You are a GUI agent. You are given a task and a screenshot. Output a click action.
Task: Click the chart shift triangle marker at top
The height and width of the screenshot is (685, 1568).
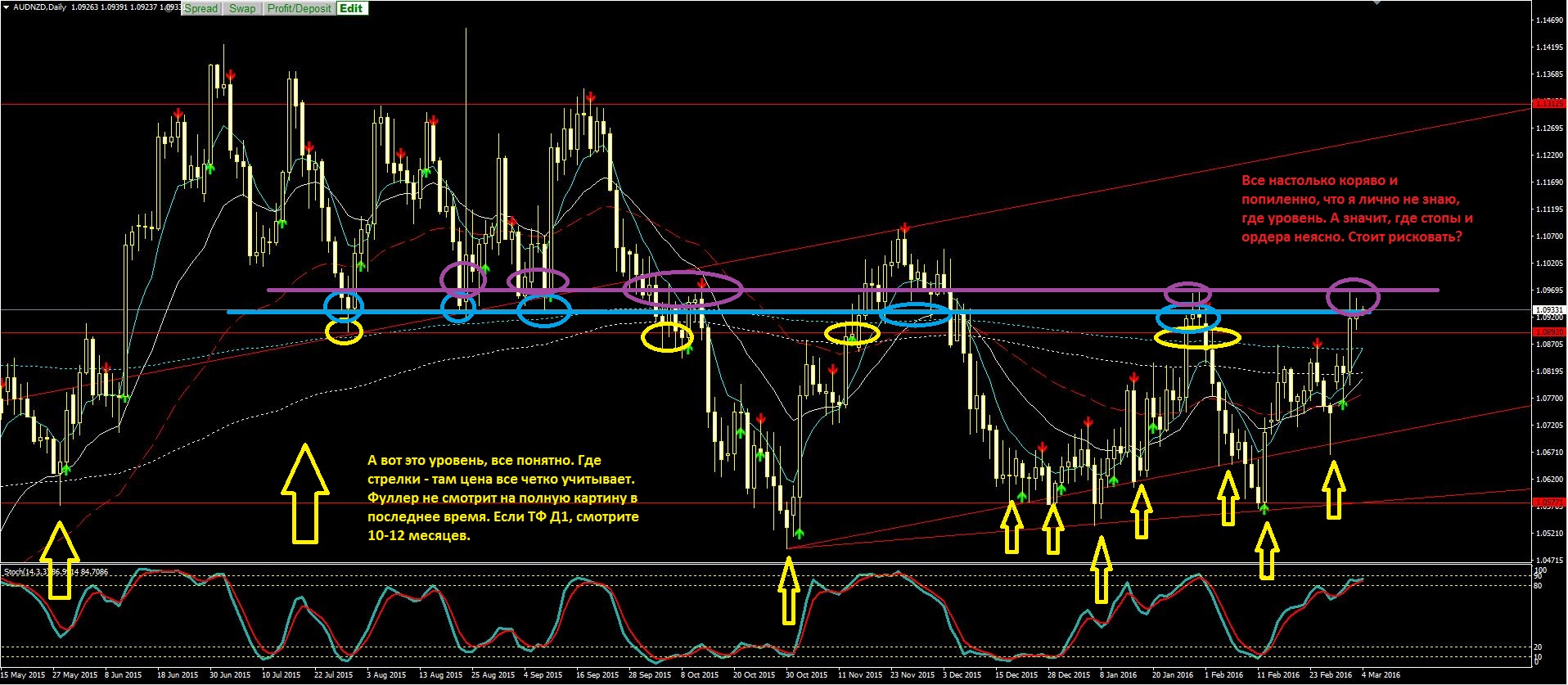click(x=1377, y=3)
